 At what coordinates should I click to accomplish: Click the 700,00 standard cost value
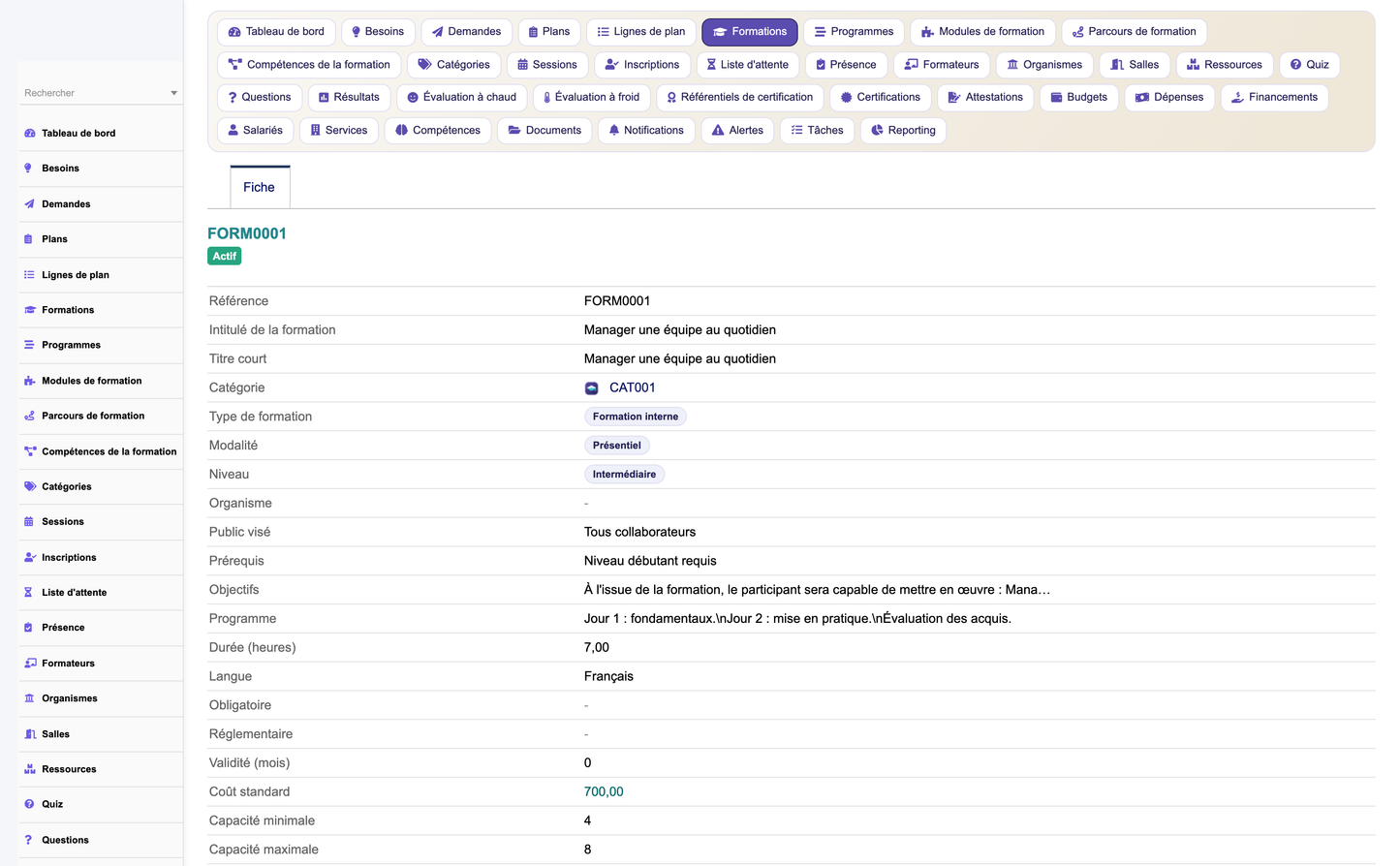604,792
